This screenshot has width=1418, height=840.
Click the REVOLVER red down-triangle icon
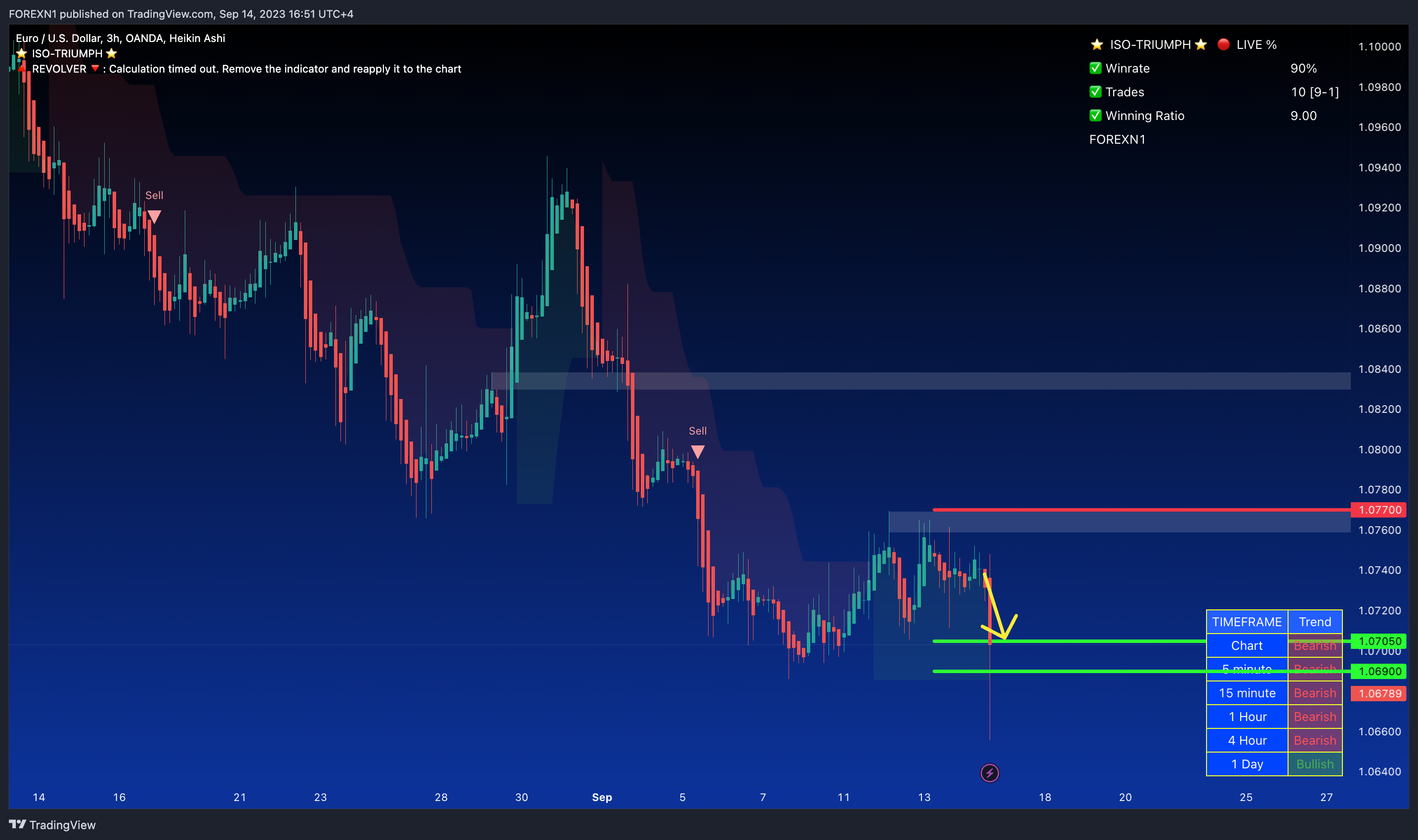[x=95, y=69]
